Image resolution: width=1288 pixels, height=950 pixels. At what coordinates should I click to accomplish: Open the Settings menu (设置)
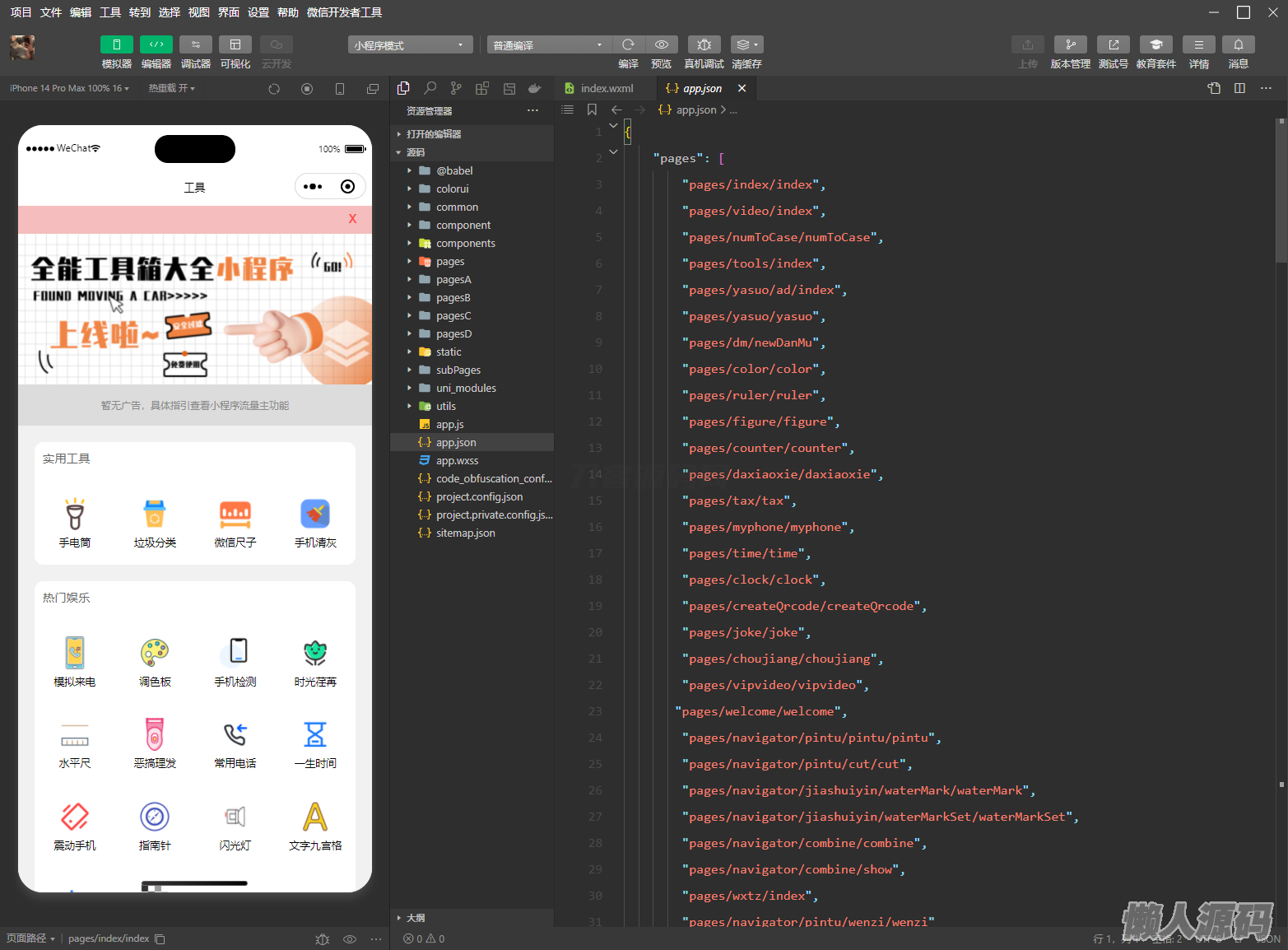click(x=258, y=12)
